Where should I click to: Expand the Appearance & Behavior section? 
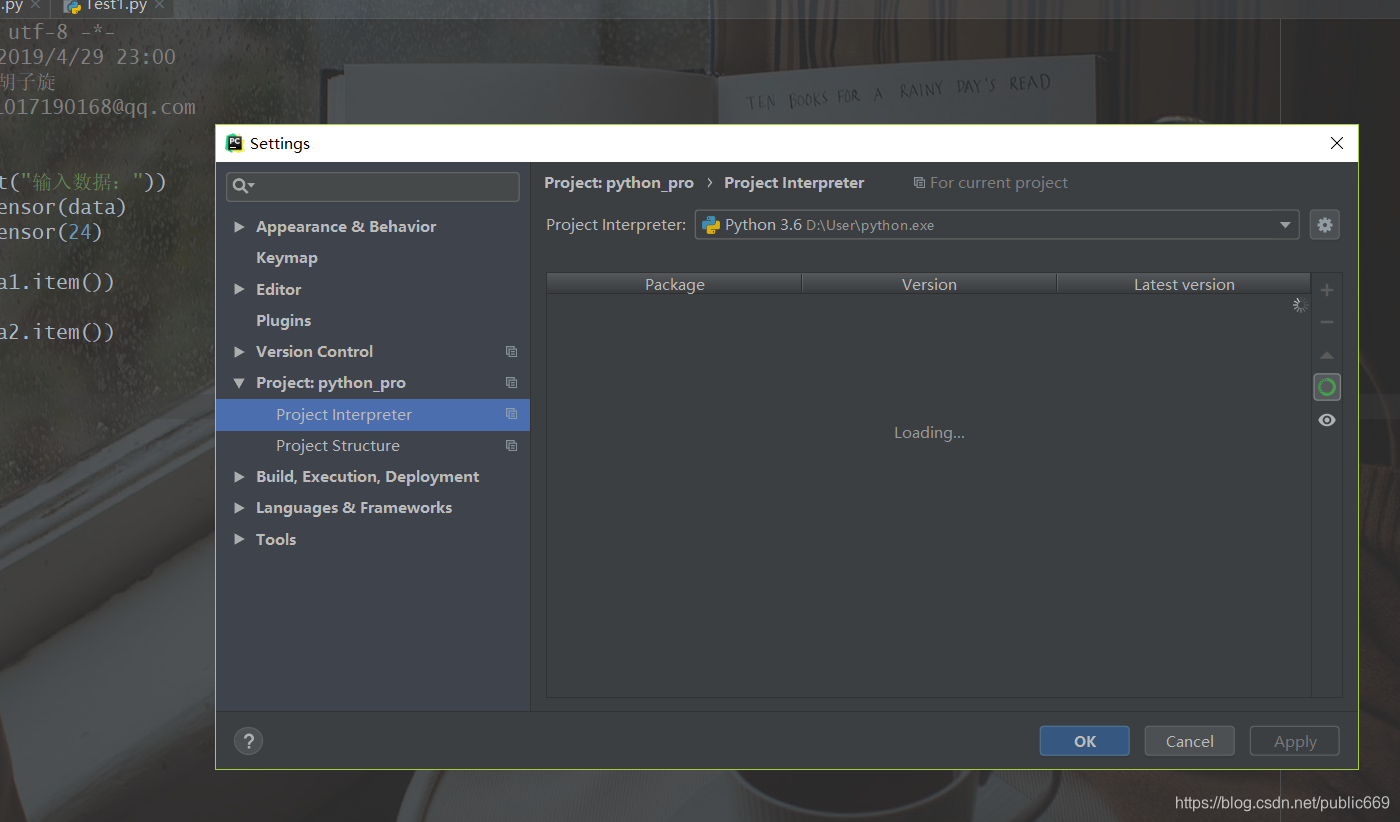(239, 227)
